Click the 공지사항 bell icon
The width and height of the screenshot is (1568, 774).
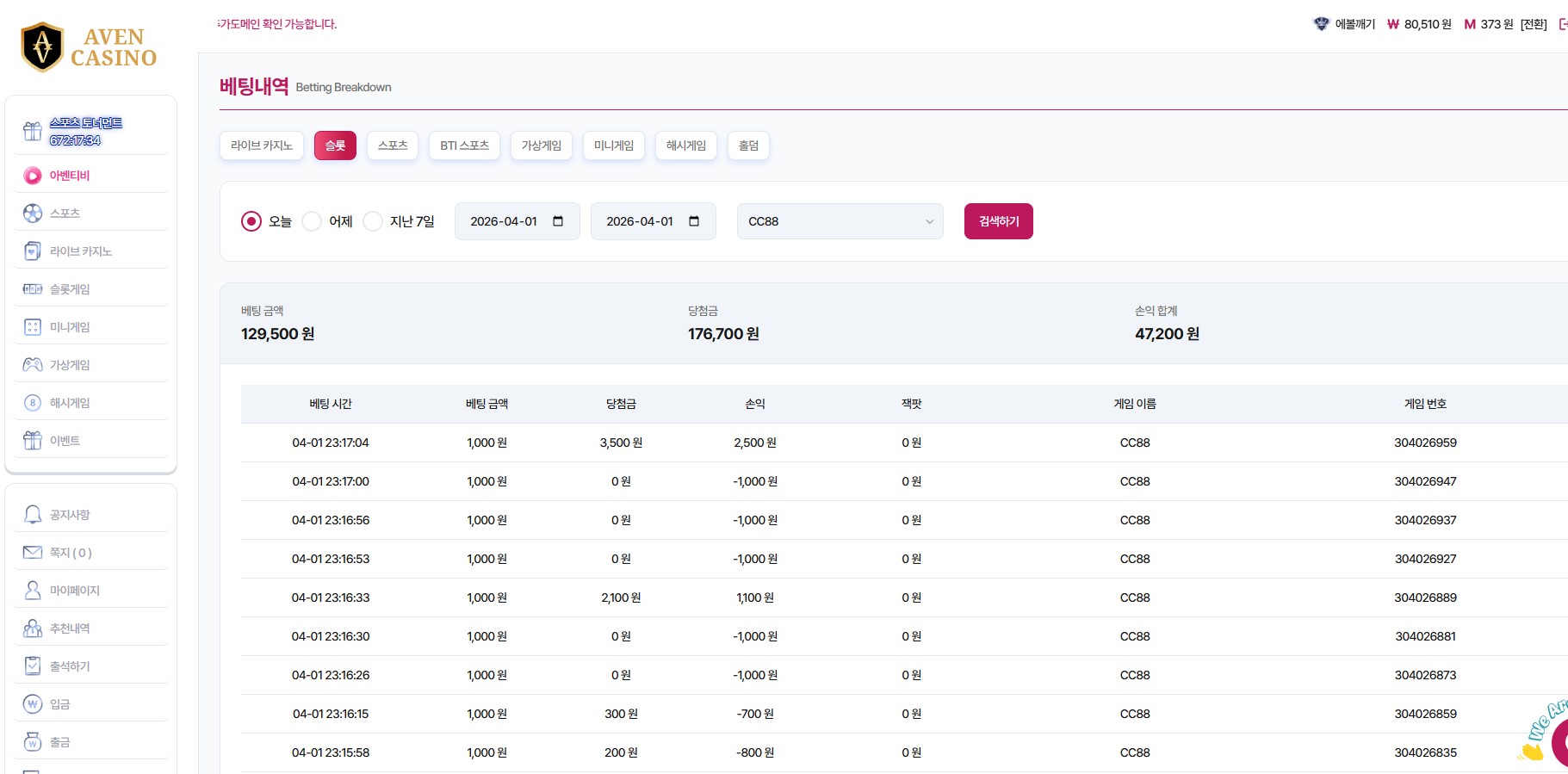pyautogui.click(x=33, y=515)
